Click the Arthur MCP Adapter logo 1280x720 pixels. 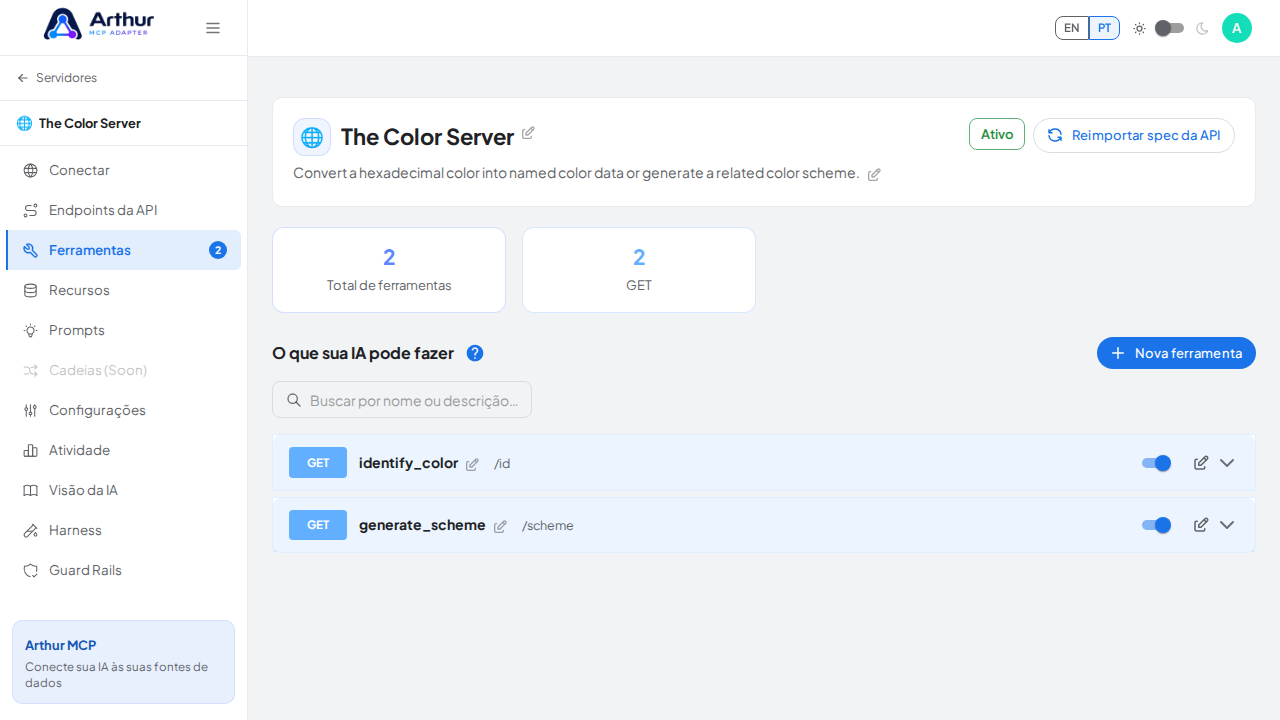click(x=99, y=24)
